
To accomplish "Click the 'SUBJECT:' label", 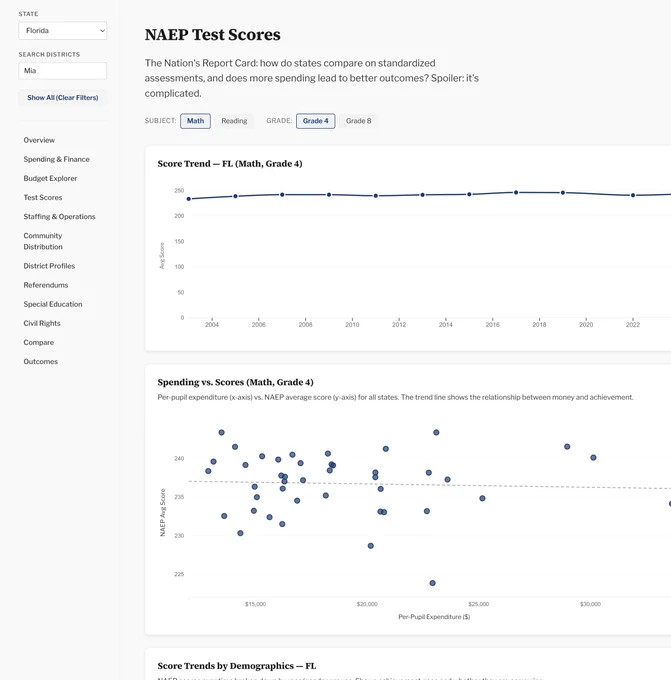I will pyautogui.click(x=160, y=121).
